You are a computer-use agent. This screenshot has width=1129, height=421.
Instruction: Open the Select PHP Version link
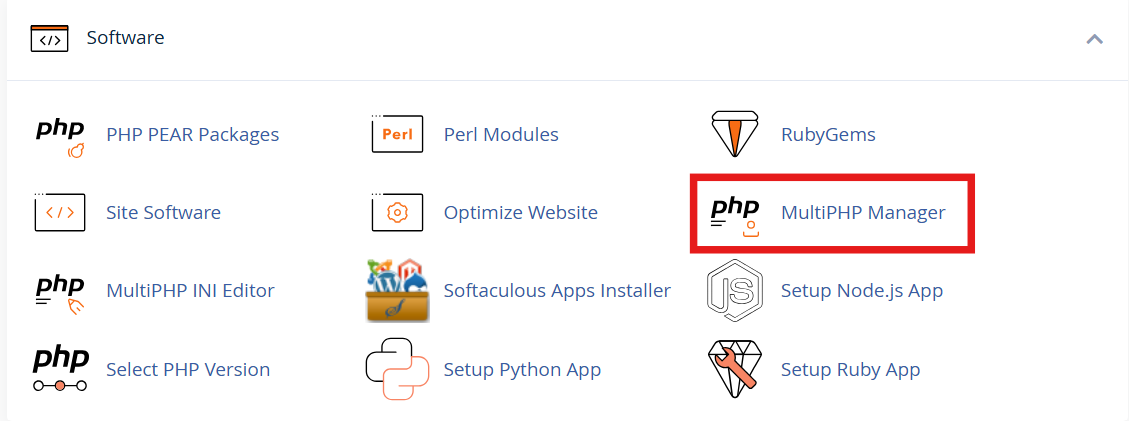click(188, 369)
